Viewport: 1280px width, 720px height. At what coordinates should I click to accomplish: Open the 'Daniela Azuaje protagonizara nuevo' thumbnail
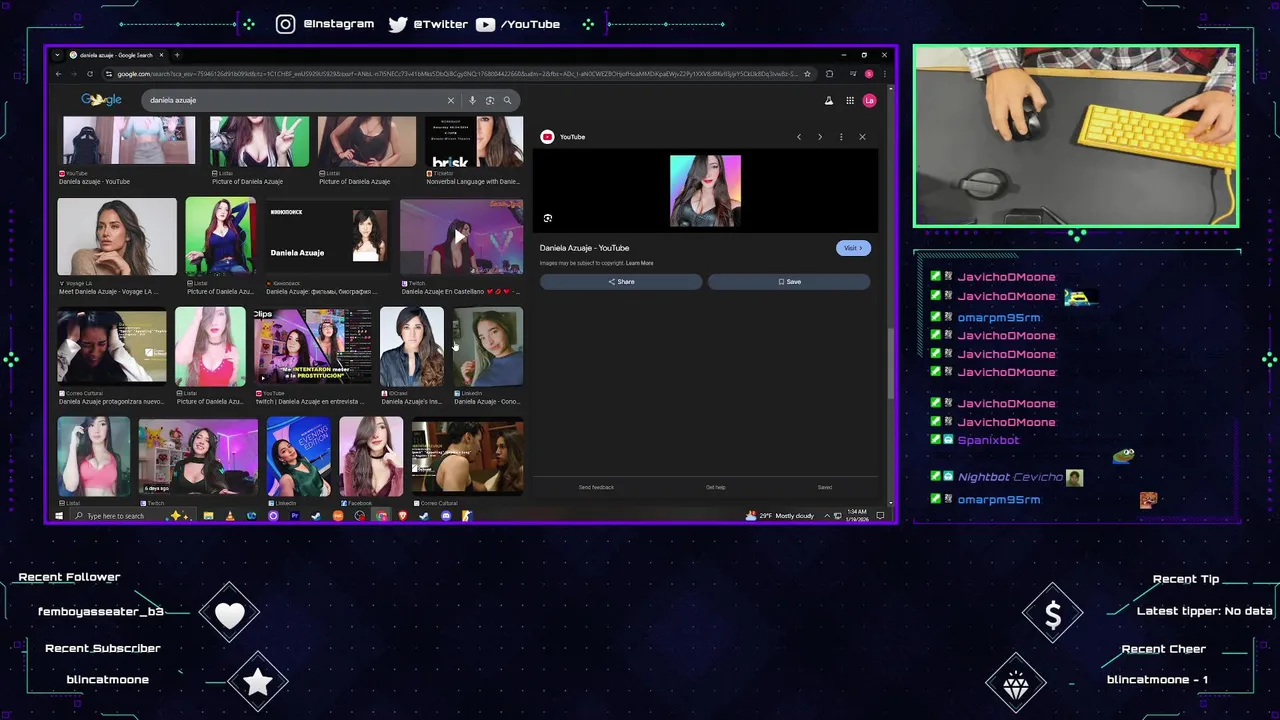coord(112,346)
